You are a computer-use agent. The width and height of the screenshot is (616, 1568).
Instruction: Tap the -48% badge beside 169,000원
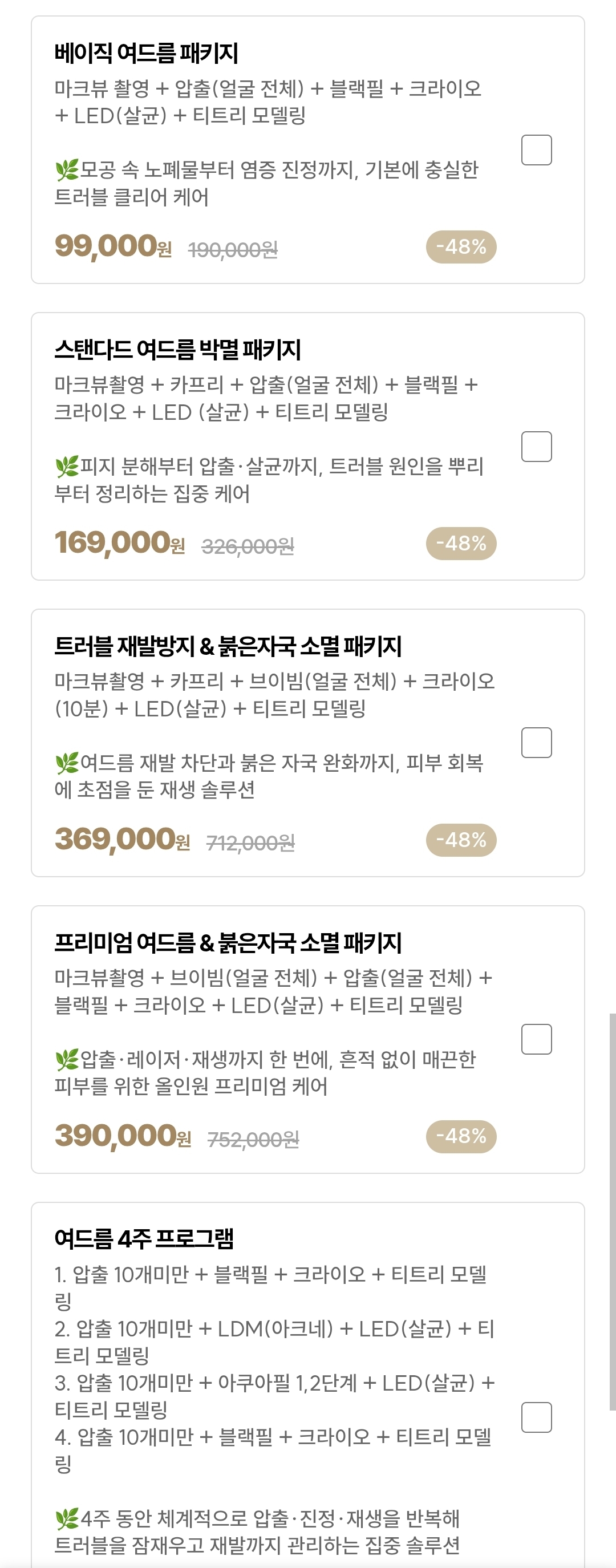(x=461, y=544)
